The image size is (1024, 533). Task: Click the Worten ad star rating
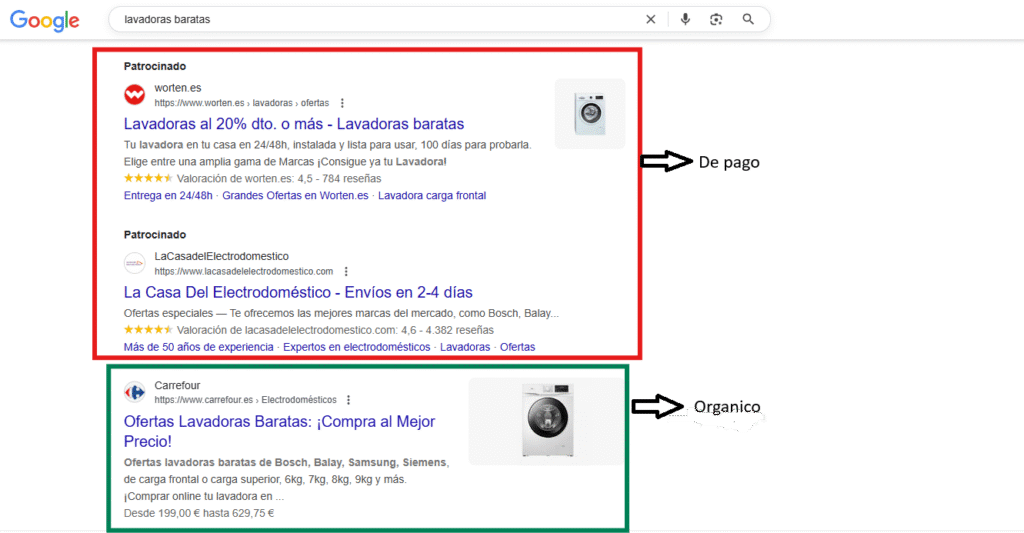click(148, 178)
